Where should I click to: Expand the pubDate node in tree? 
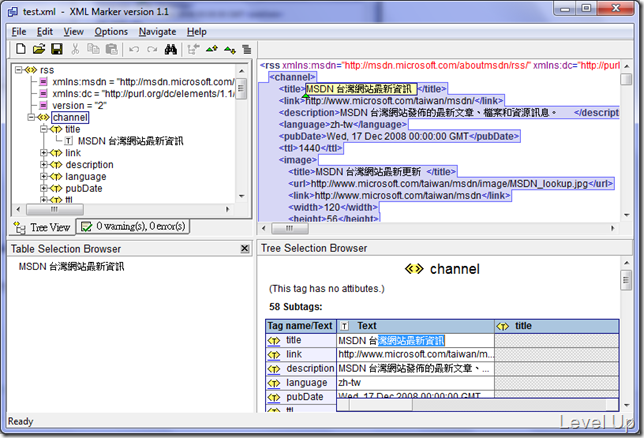pyautogui.click(x=44, y=189)
